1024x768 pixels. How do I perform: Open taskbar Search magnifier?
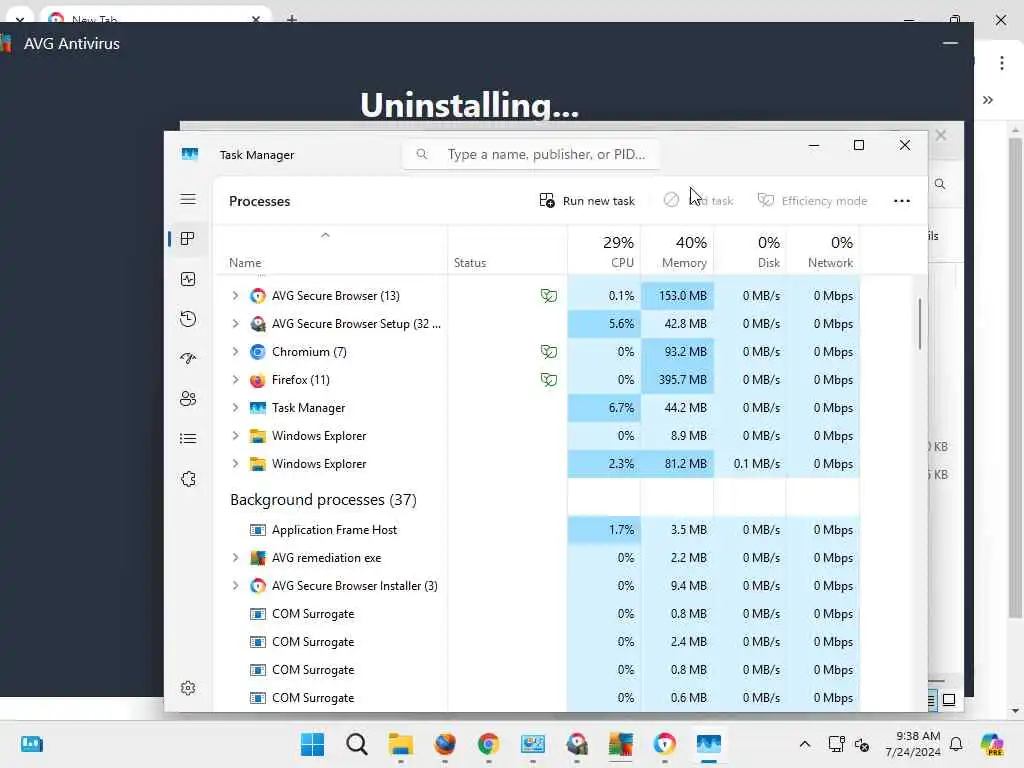click(357, 744)
